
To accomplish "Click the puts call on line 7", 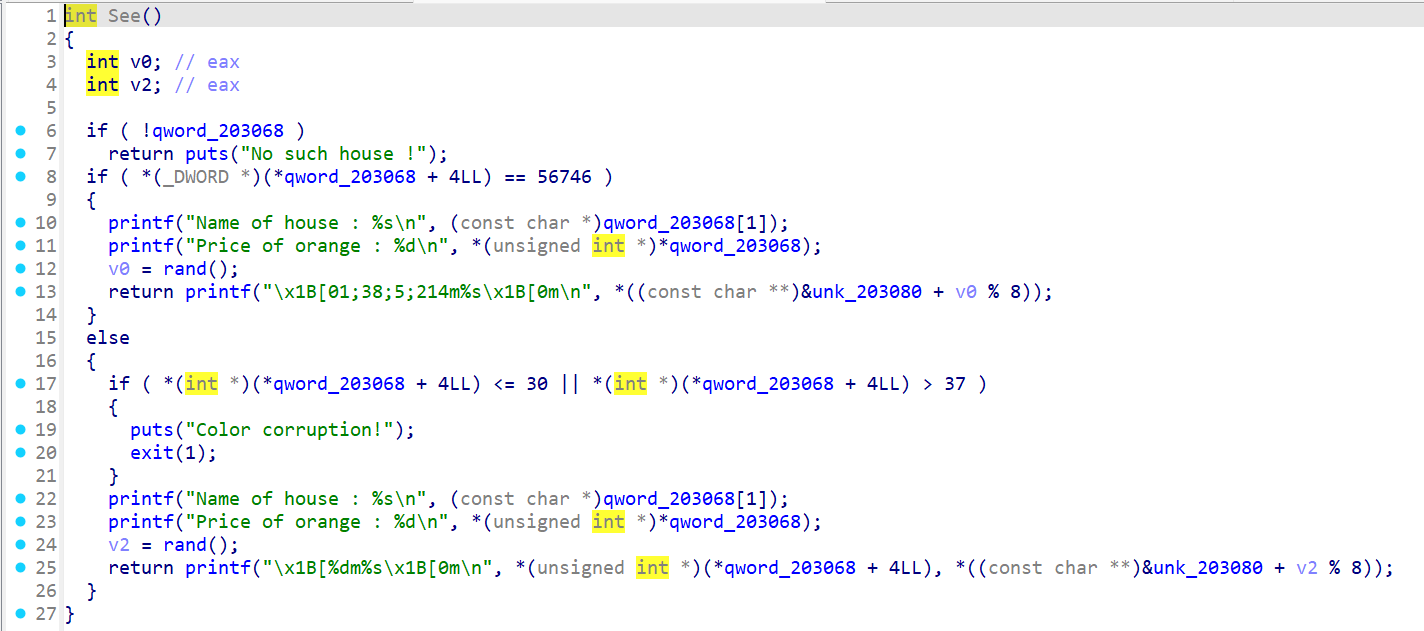I will tap(206, 154).
